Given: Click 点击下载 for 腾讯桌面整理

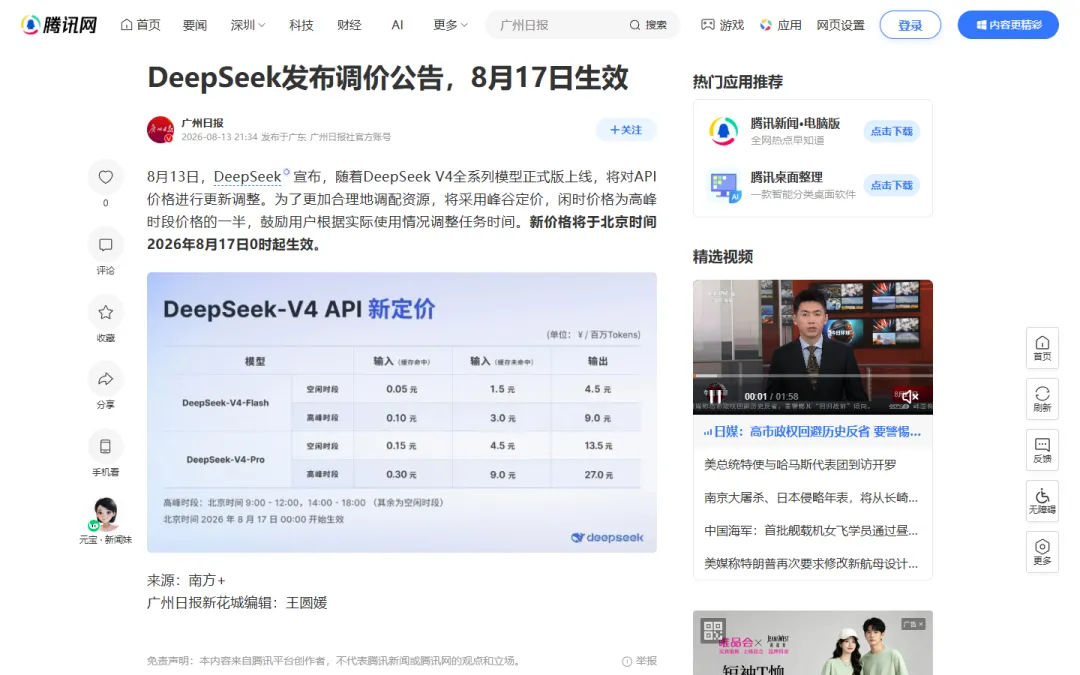Looking at the screenshot, I should pos(891,185).
